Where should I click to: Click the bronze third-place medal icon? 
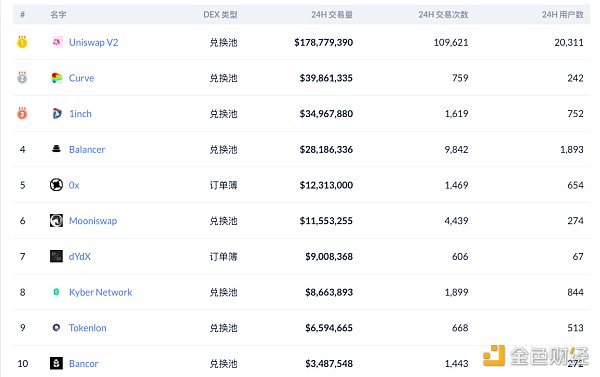22,113
